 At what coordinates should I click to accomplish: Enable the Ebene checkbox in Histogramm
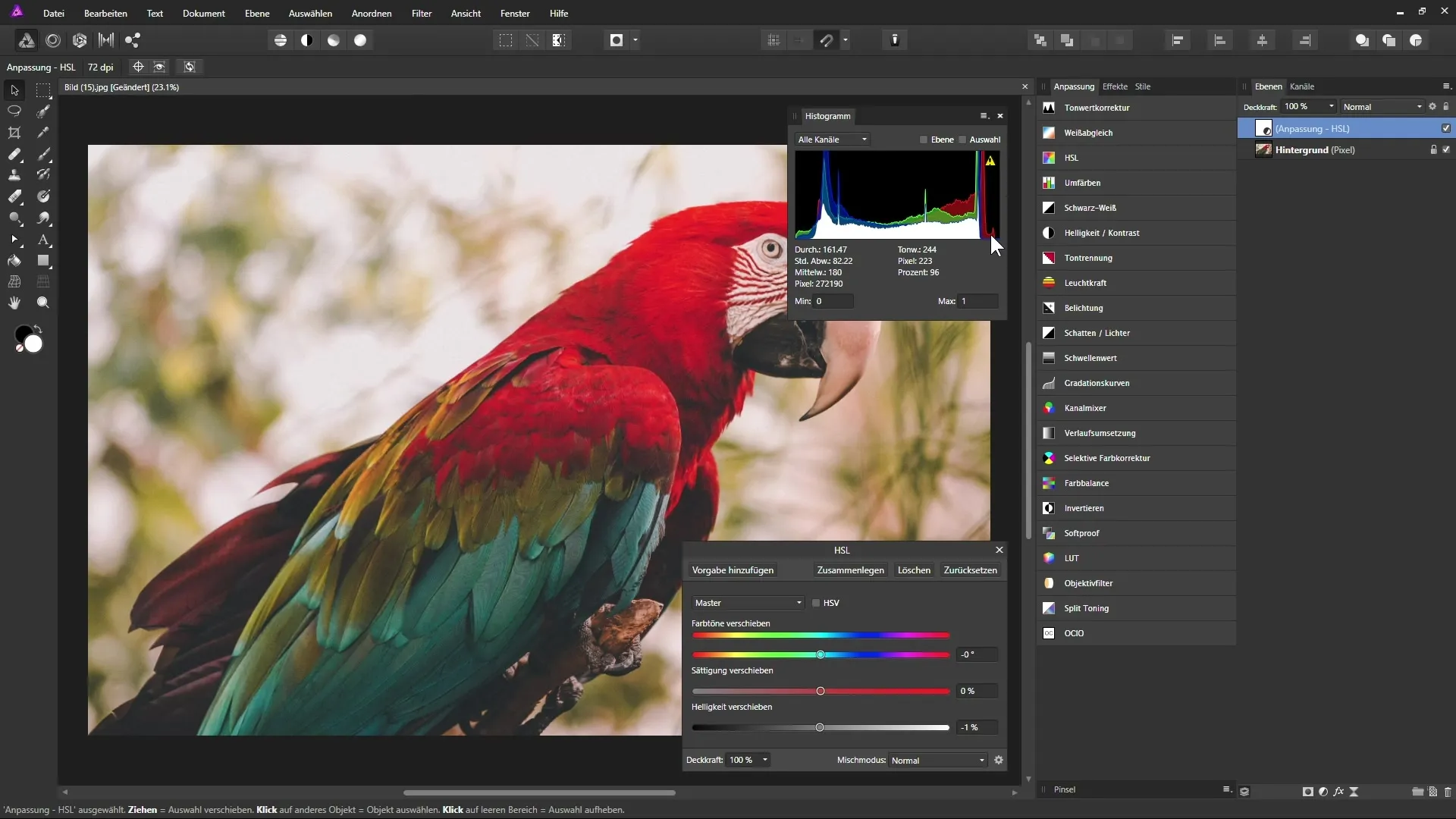point(924,140)
